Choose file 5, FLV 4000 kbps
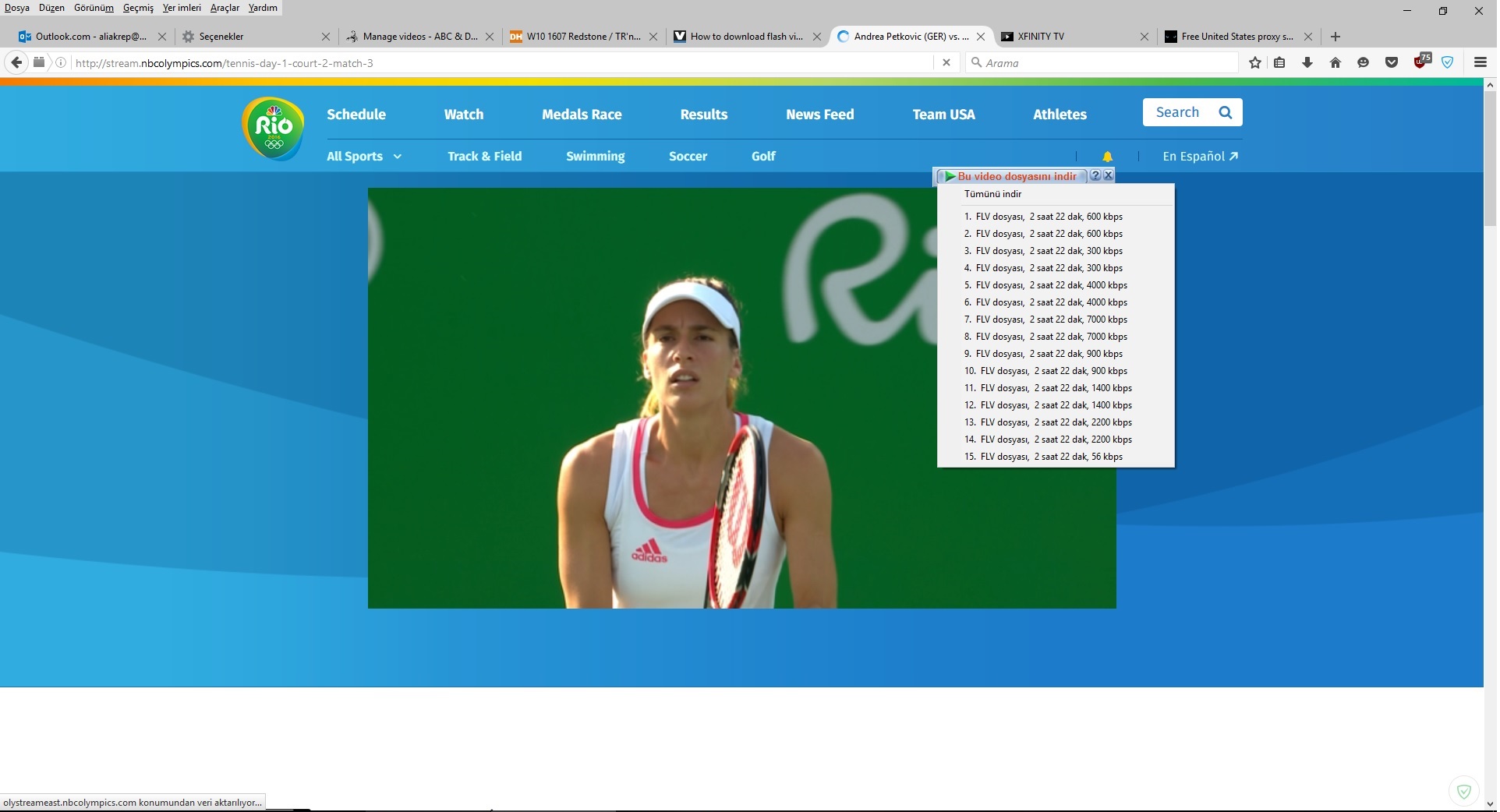1500x812 pixels. (1056, 285)
